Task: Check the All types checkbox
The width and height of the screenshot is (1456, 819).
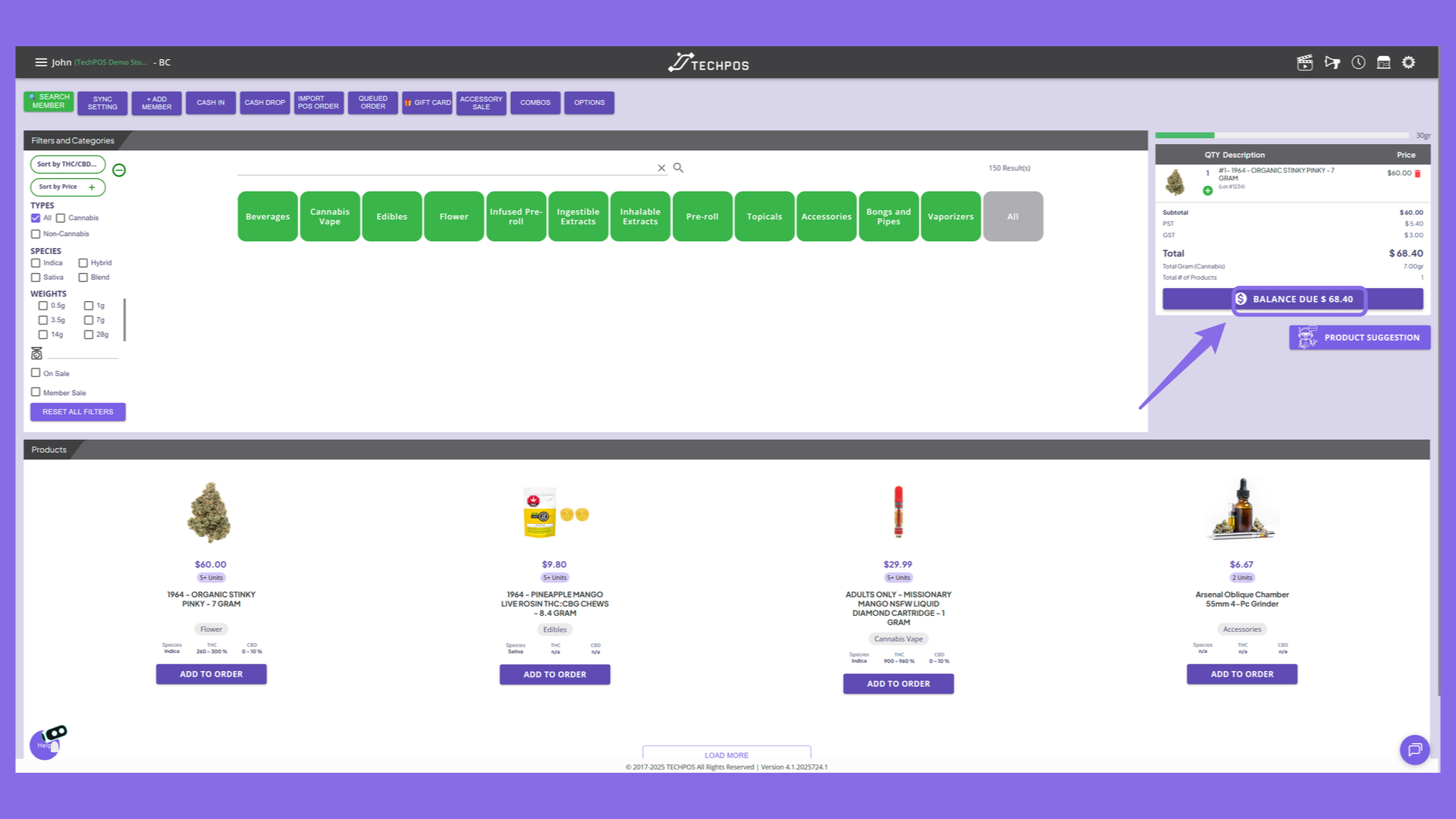Action: [x=36, y=218]
